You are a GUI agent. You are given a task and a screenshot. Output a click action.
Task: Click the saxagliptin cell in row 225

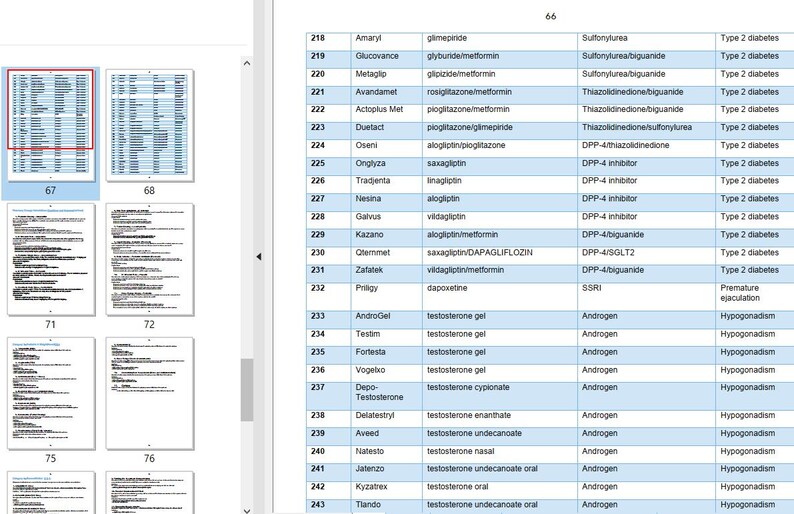(499, 167)
